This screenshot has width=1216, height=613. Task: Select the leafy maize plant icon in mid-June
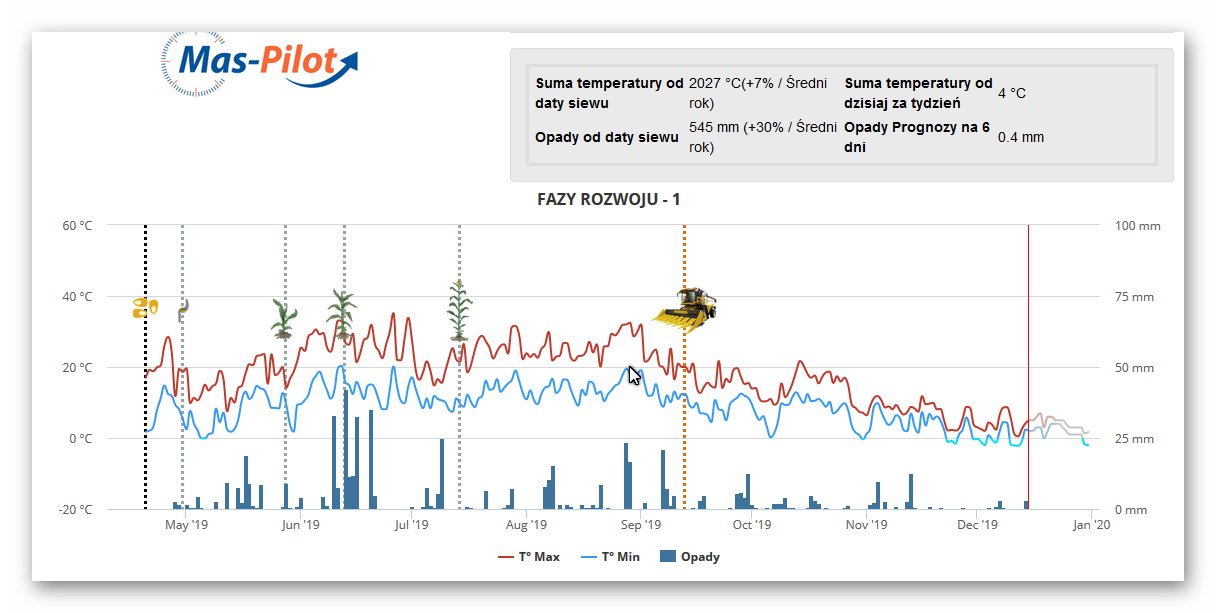[x=341, y=314]
